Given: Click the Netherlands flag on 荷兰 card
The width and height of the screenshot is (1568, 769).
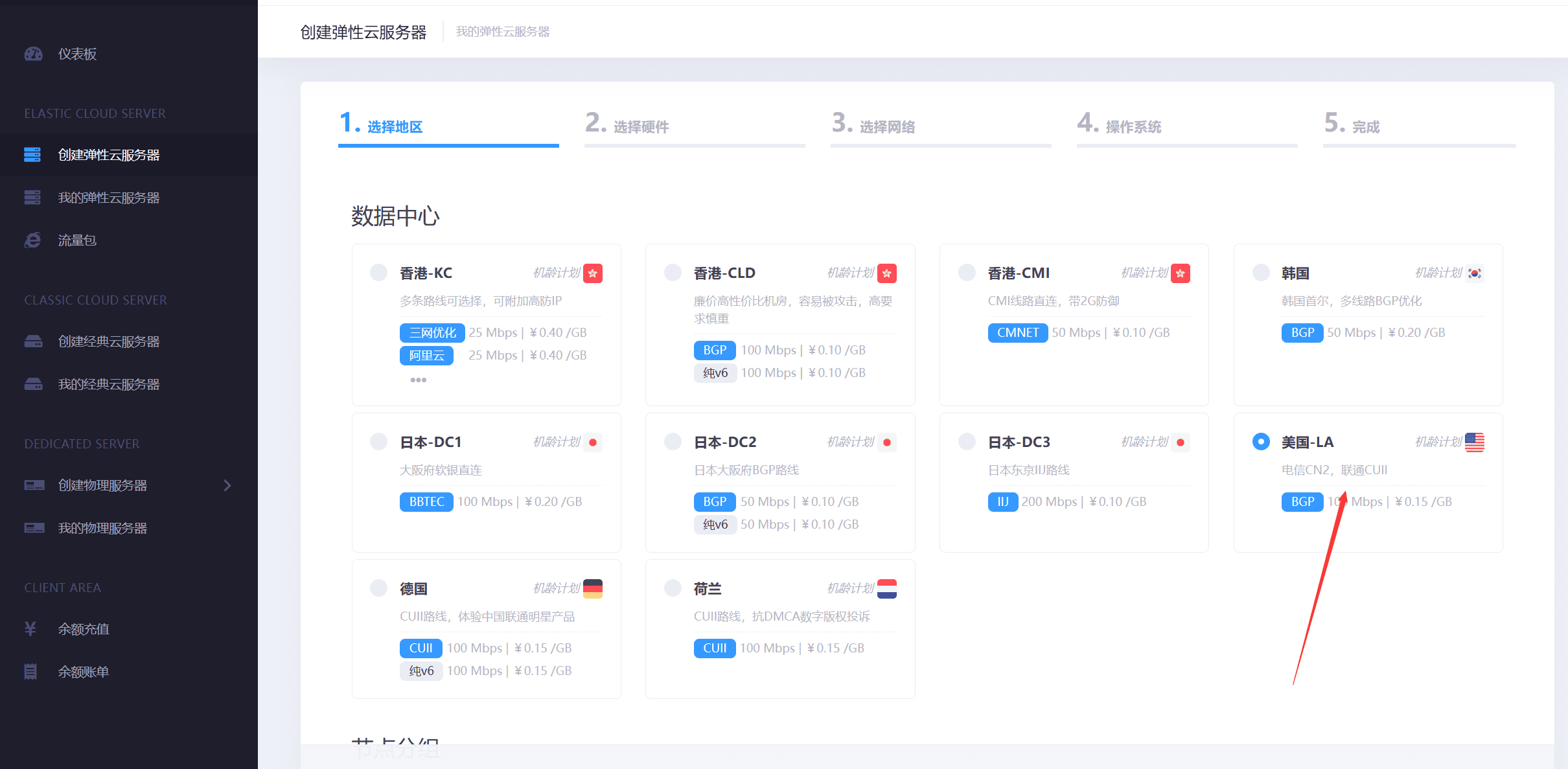Looking at the screenshot, I should pyautogui.click(x=887, y=589).
